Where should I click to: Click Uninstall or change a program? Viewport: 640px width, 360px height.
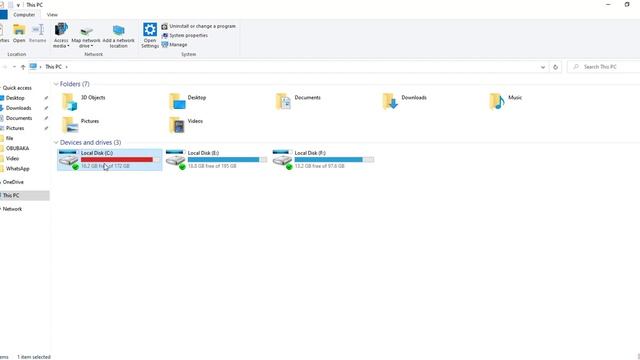pos(199,26)
